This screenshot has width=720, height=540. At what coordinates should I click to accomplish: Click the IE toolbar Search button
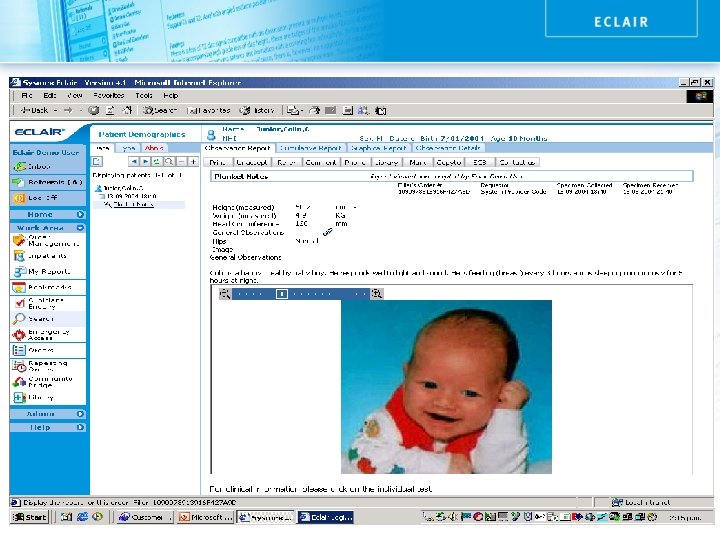click(x=159, y=111)
